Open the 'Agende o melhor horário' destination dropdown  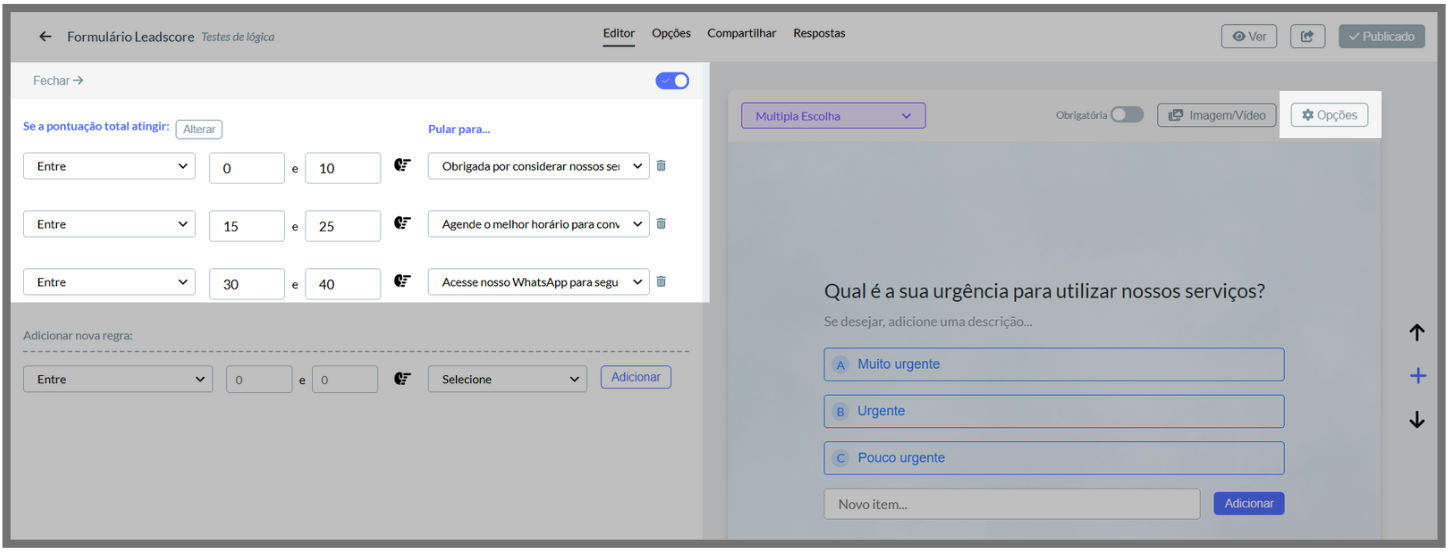(x=538, y=224)
